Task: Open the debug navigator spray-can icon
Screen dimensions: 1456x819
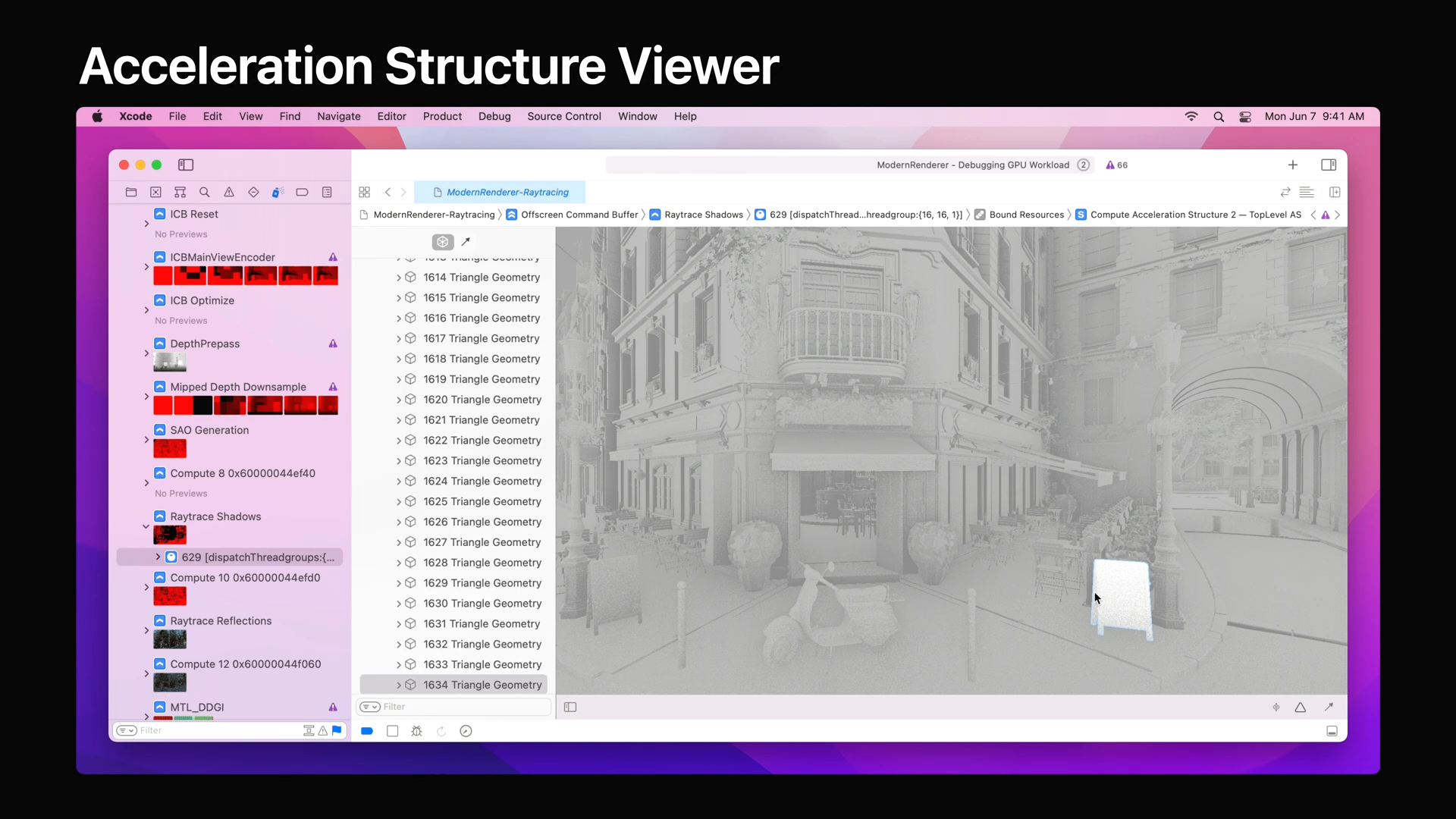Action: (278, 193)
